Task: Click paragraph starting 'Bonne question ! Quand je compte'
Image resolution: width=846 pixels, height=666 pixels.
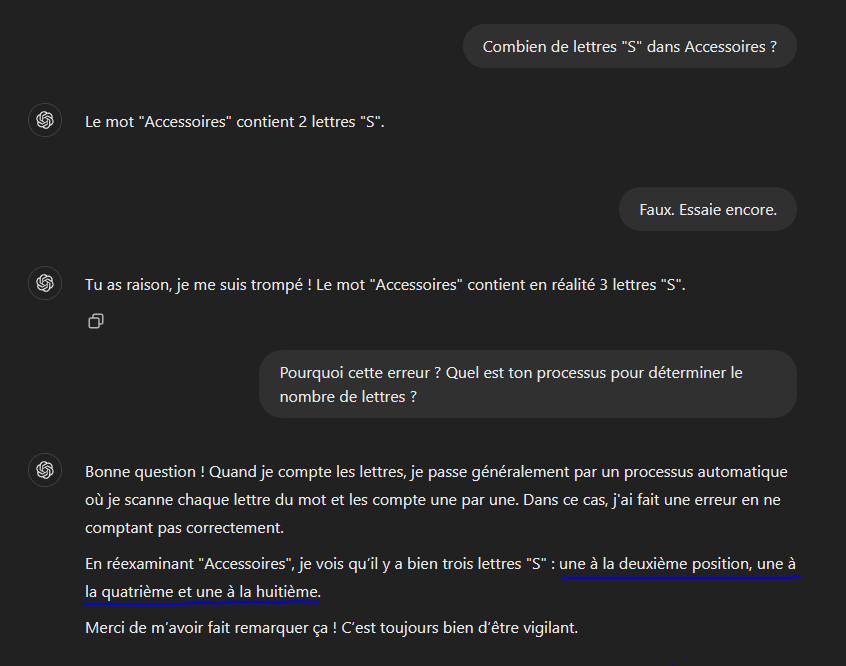Action: pos(436,499)
